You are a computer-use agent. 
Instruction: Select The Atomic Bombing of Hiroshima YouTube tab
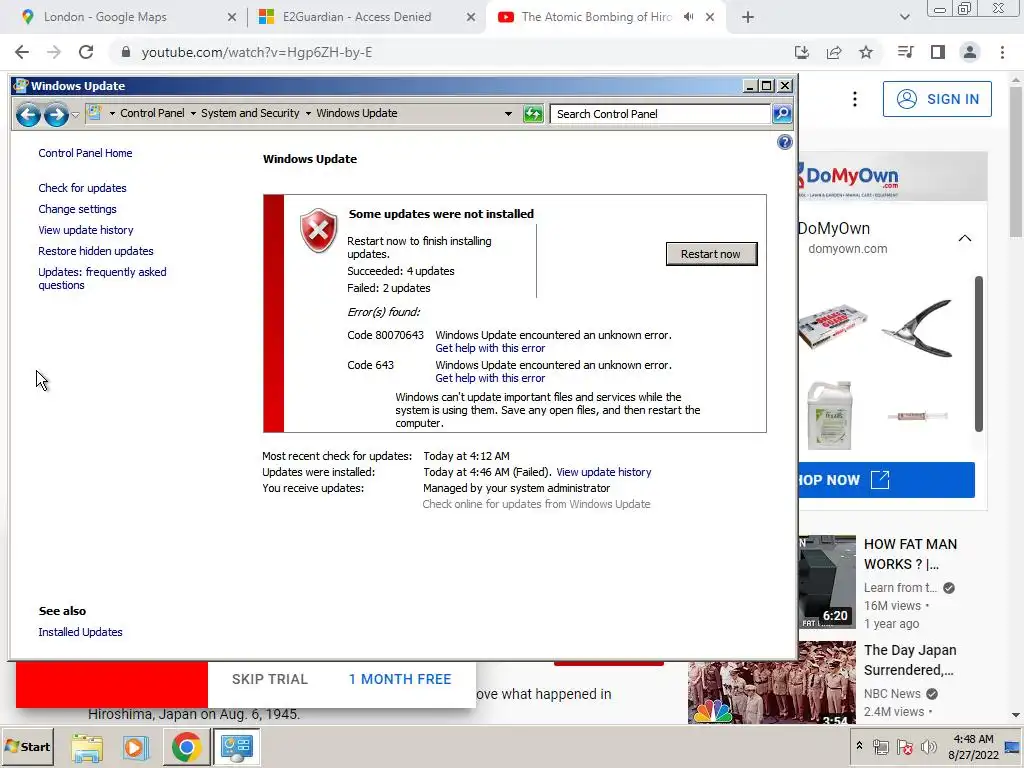pos(596,17)
